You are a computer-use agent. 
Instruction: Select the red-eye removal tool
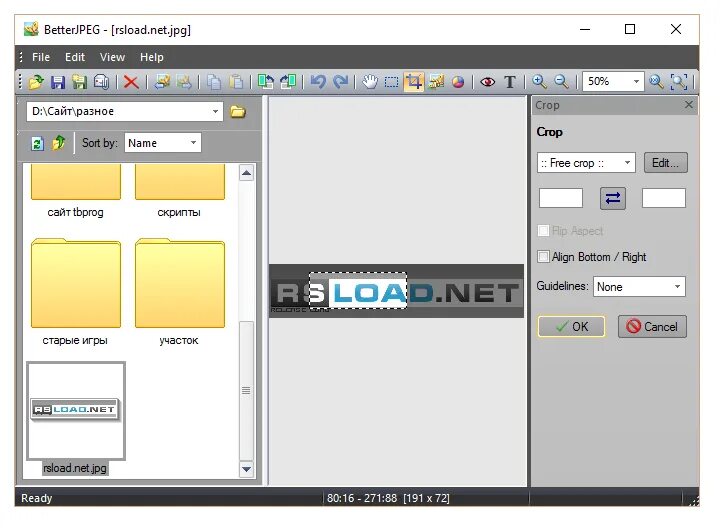click(x=487, y=82)
